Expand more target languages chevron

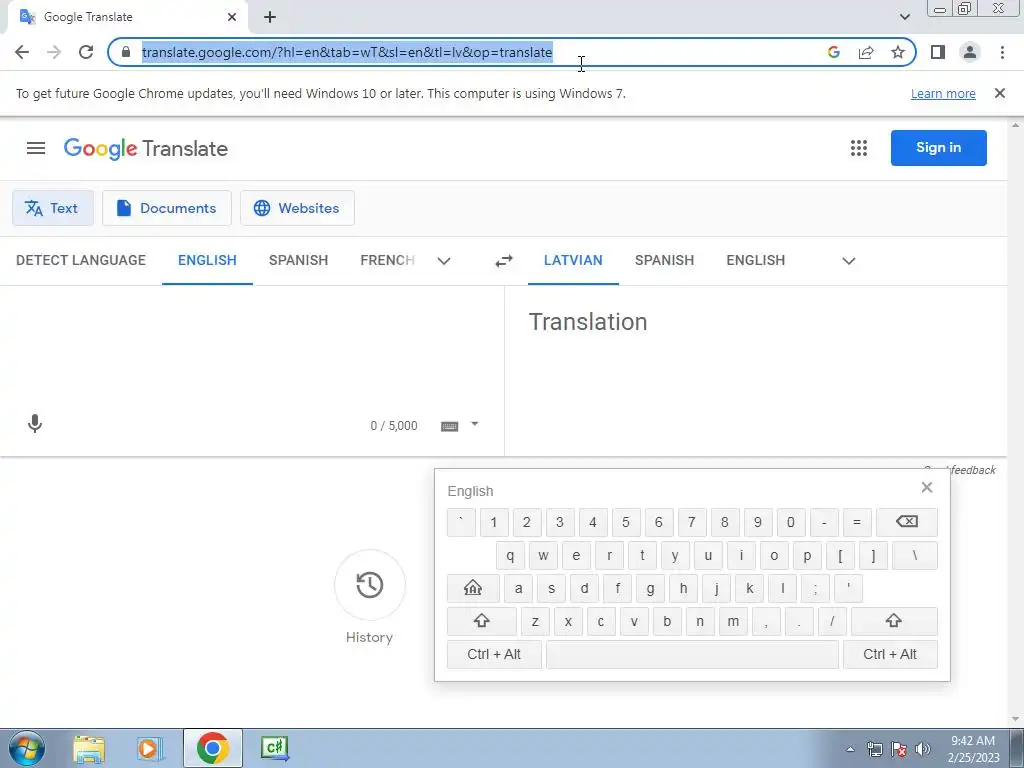click(848, 261)
